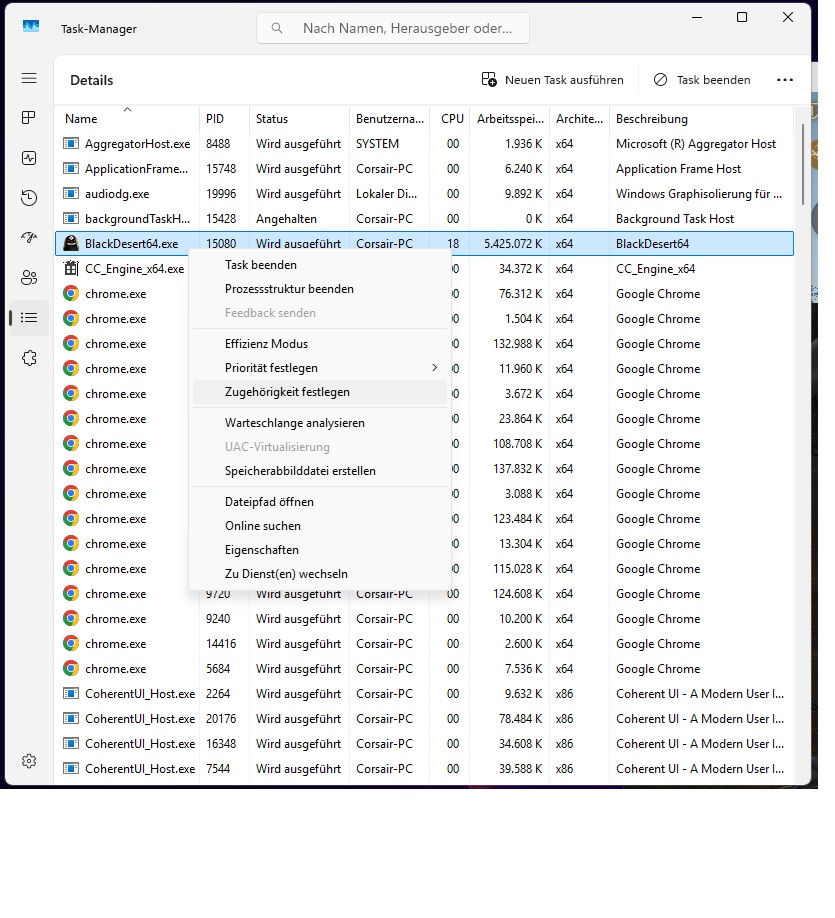This screenshot has height=918, width=835.
Task: Click the CoherentUI_Host.exe icon for PID 2264
Action: pos(71,693)
